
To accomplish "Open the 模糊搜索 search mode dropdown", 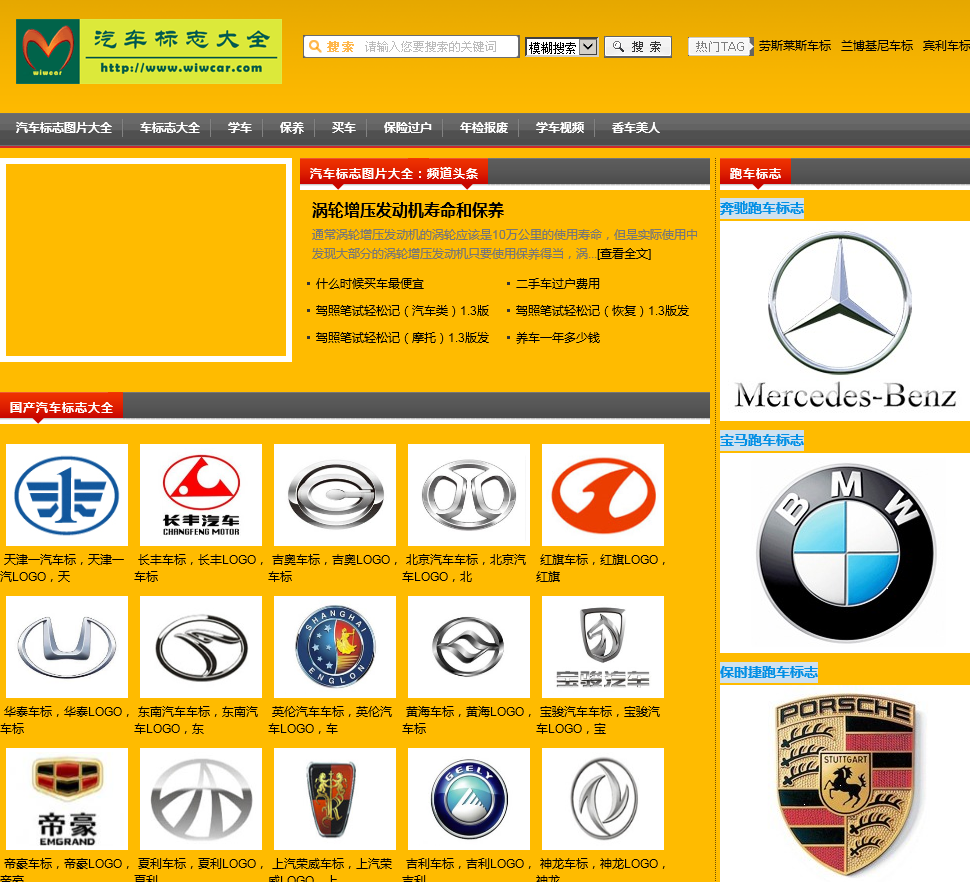I will (561, 47).
